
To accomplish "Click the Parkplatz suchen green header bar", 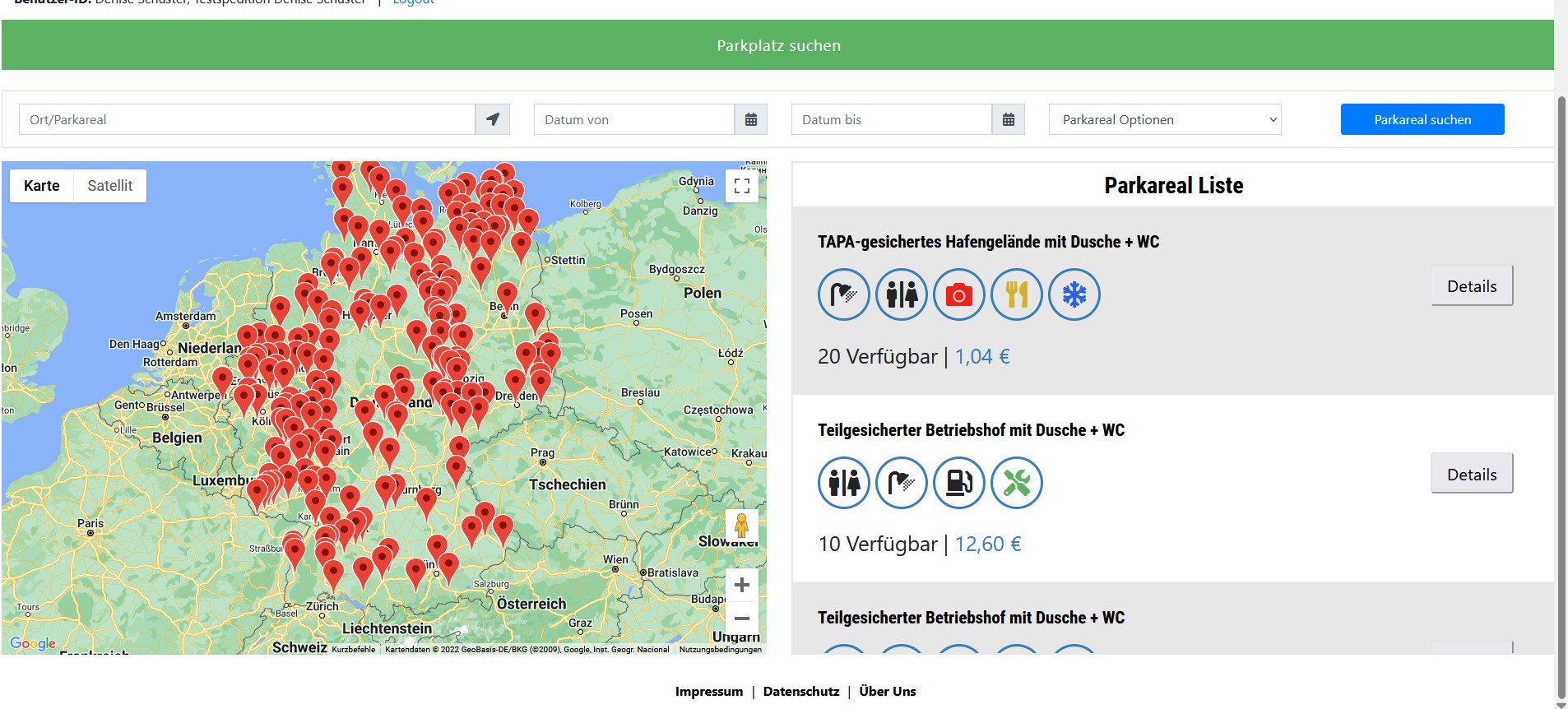I will 777,45.
